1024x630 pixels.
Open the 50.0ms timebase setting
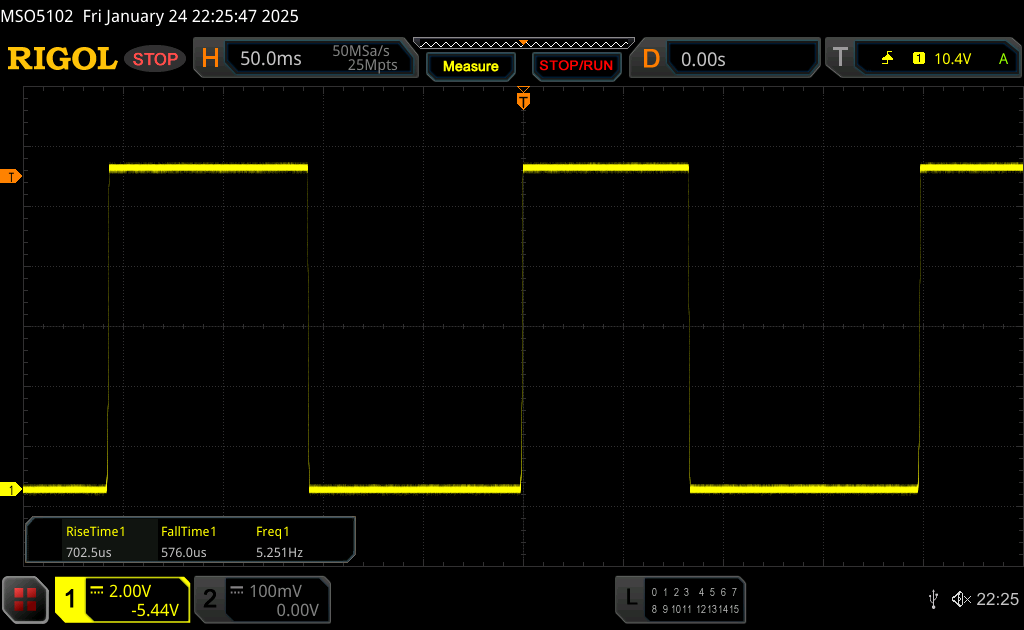pos(271,59)
